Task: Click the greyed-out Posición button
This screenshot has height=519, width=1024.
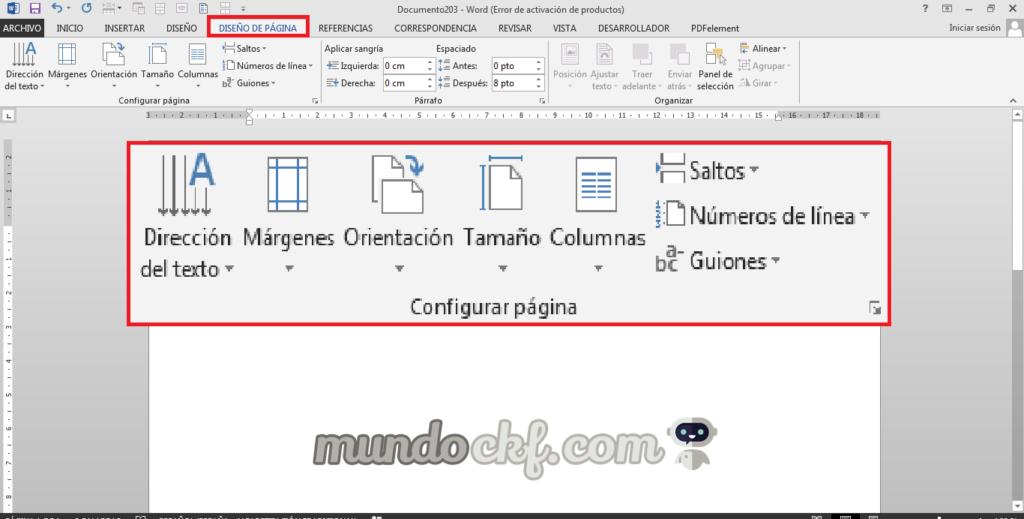Action: 570,66
